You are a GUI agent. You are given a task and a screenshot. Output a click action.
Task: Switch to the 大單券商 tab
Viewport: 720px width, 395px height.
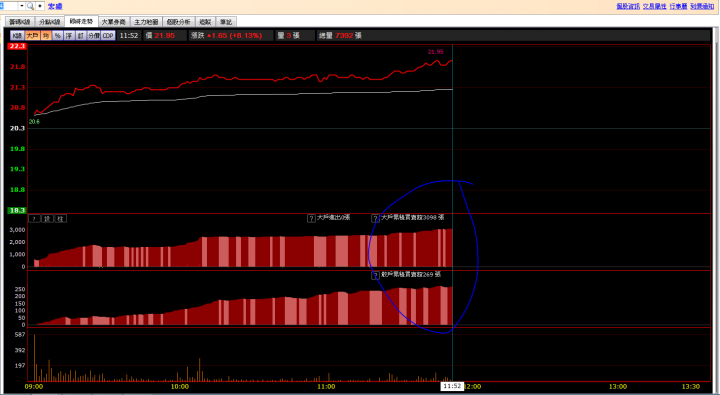click(x=113, y=22)
